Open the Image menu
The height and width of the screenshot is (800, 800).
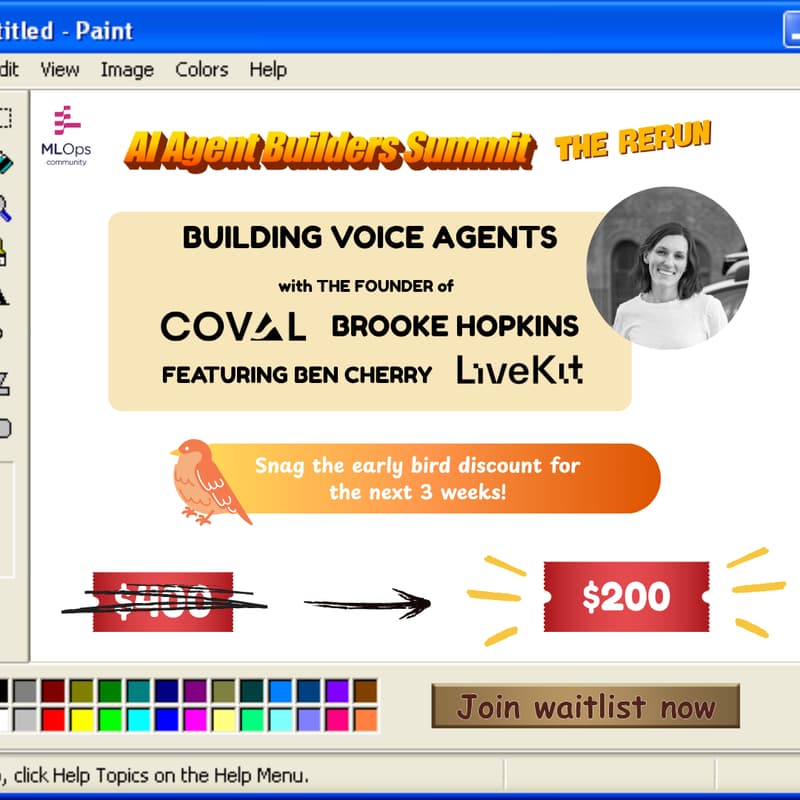point(127,69)
